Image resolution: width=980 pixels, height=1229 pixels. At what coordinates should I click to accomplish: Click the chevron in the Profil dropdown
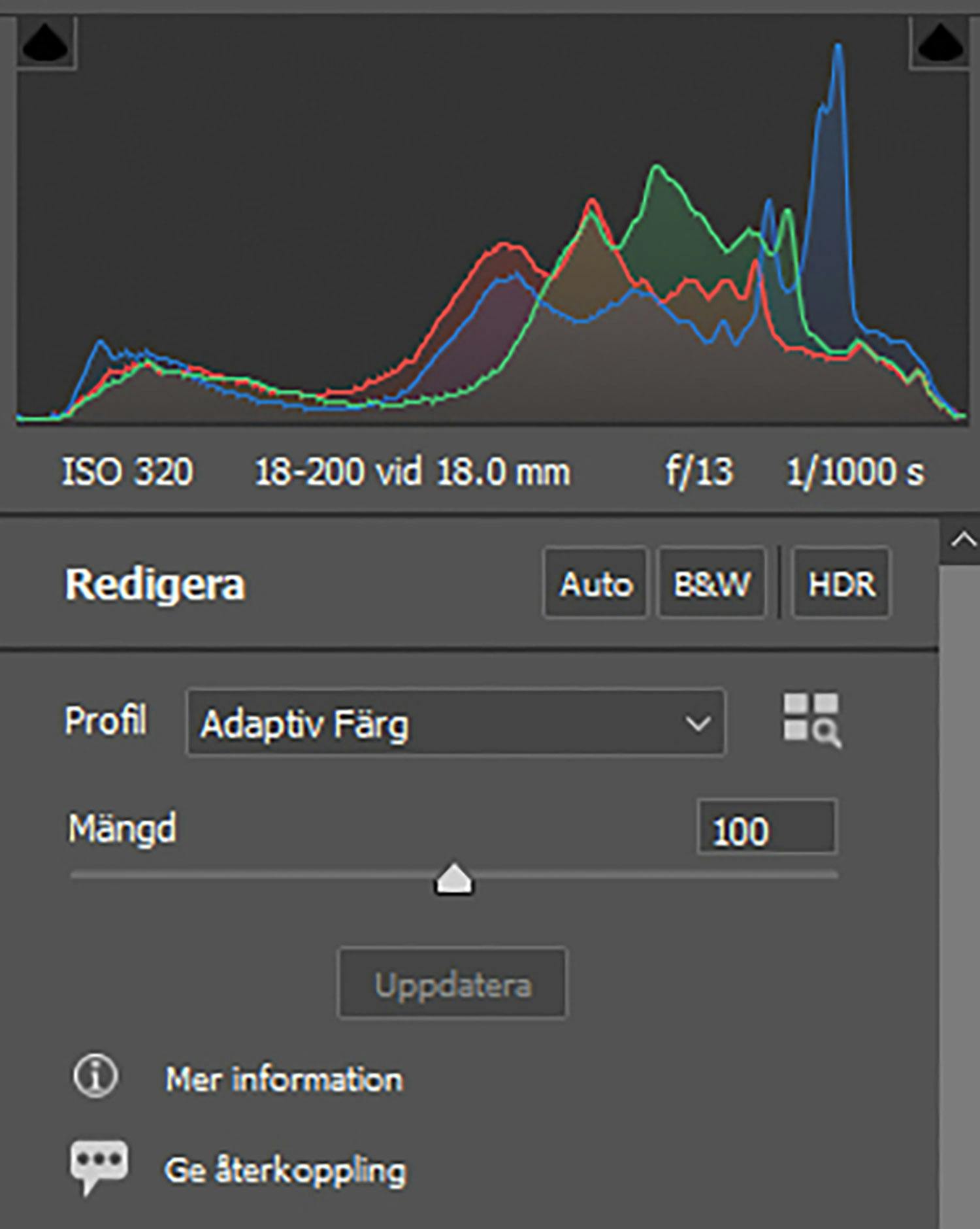pyautogui.click(x=697, y=723)
